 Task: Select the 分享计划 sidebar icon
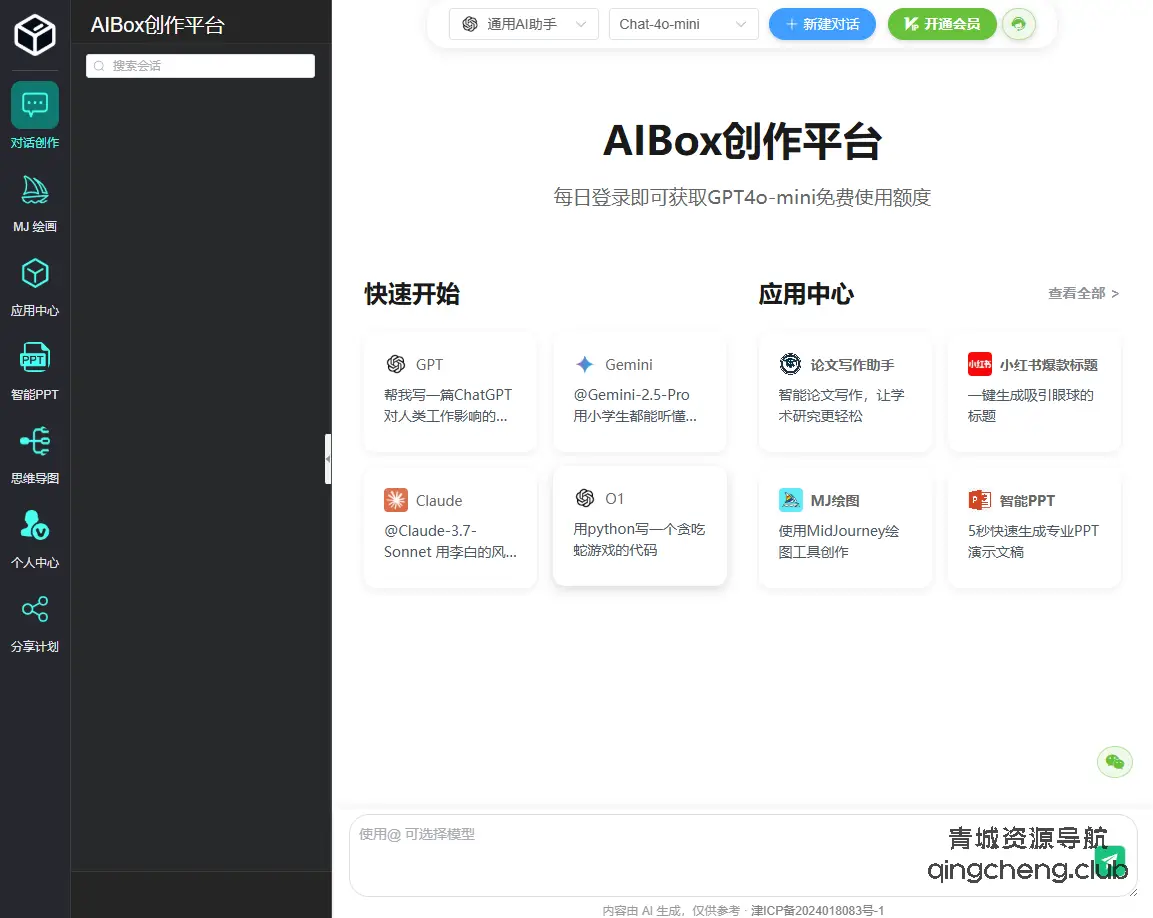pyautogui.click(x=35, y=620)
